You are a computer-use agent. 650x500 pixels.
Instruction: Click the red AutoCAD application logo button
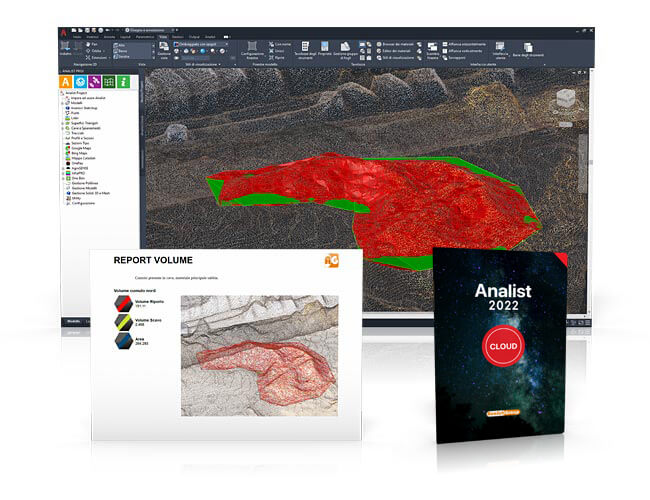pos(63,33)
